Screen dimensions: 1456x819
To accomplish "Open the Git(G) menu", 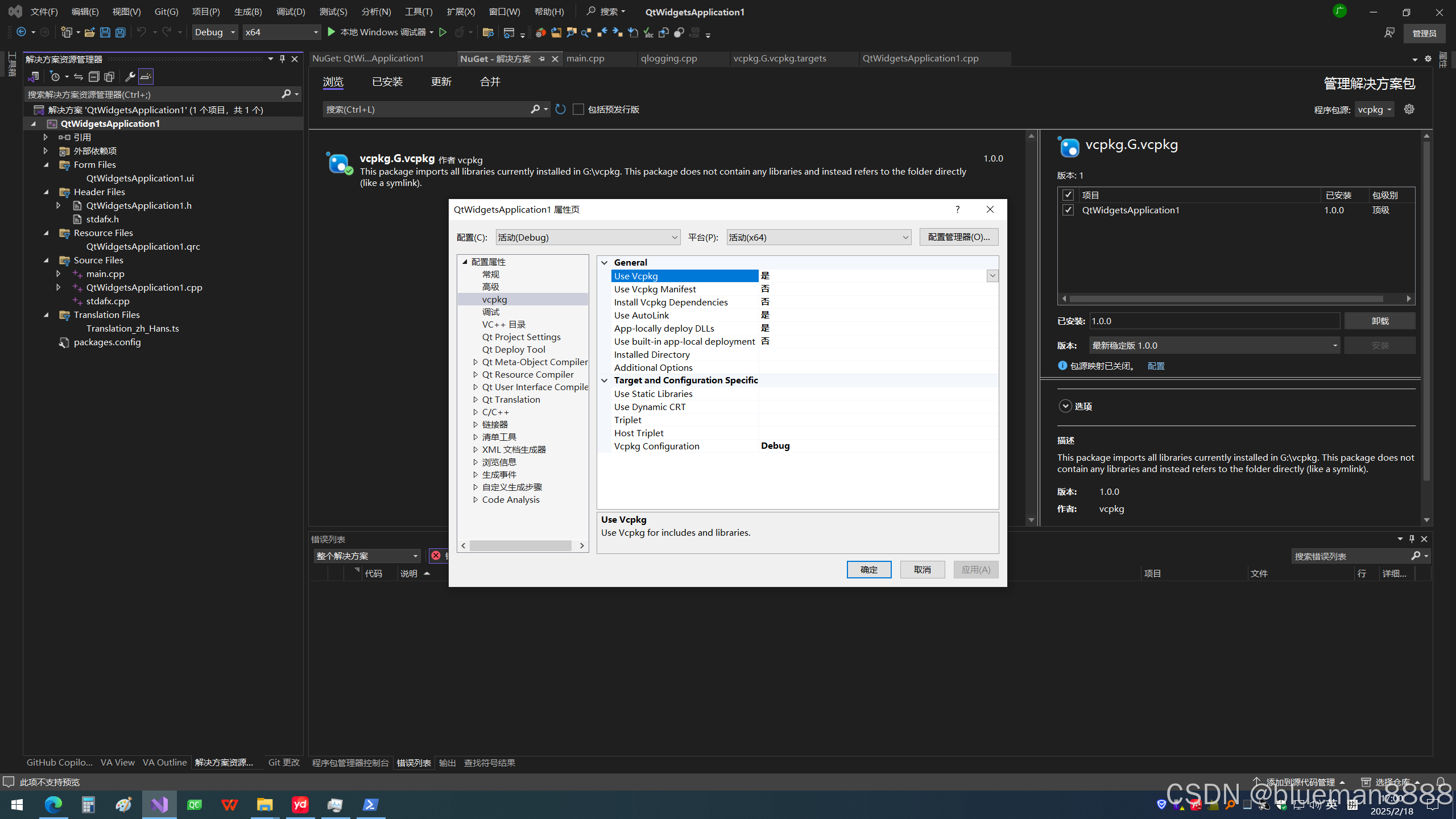I will pyautogui.click(x=166, y=12).
